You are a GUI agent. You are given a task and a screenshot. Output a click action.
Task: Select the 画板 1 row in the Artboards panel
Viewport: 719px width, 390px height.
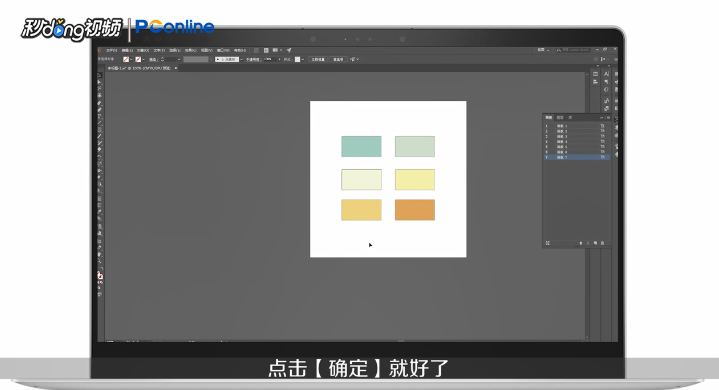577,126
